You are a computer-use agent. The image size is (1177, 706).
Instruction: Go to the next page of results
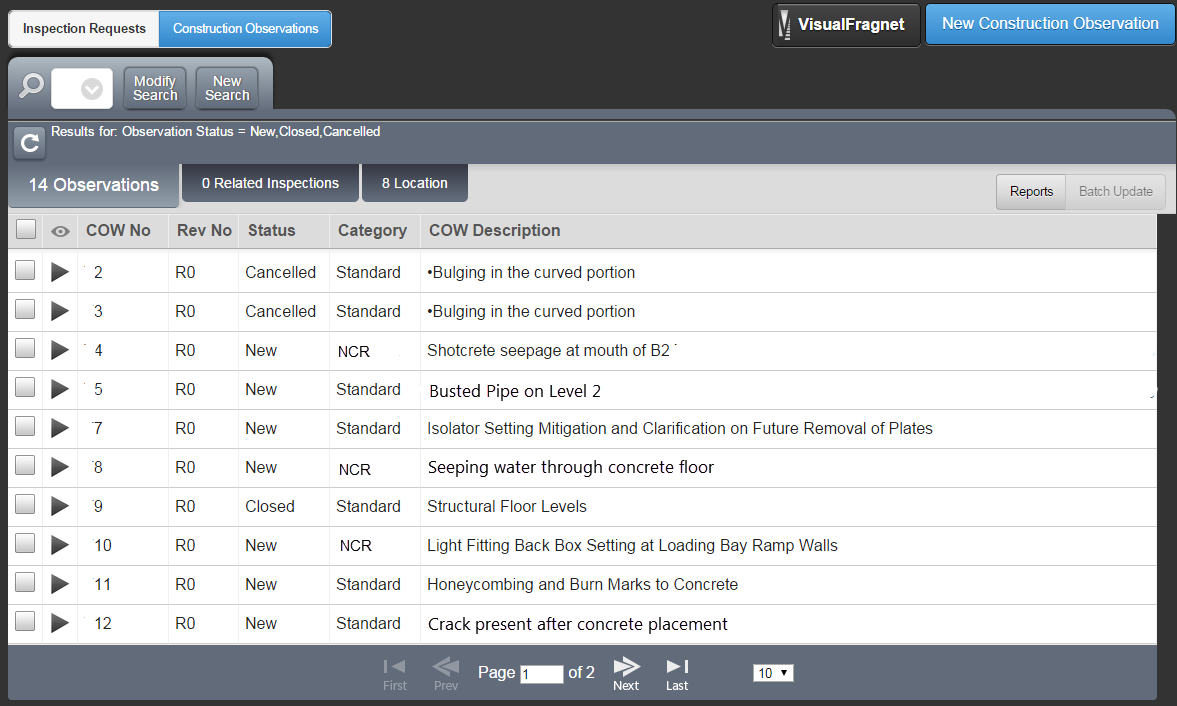coord(626,673)
